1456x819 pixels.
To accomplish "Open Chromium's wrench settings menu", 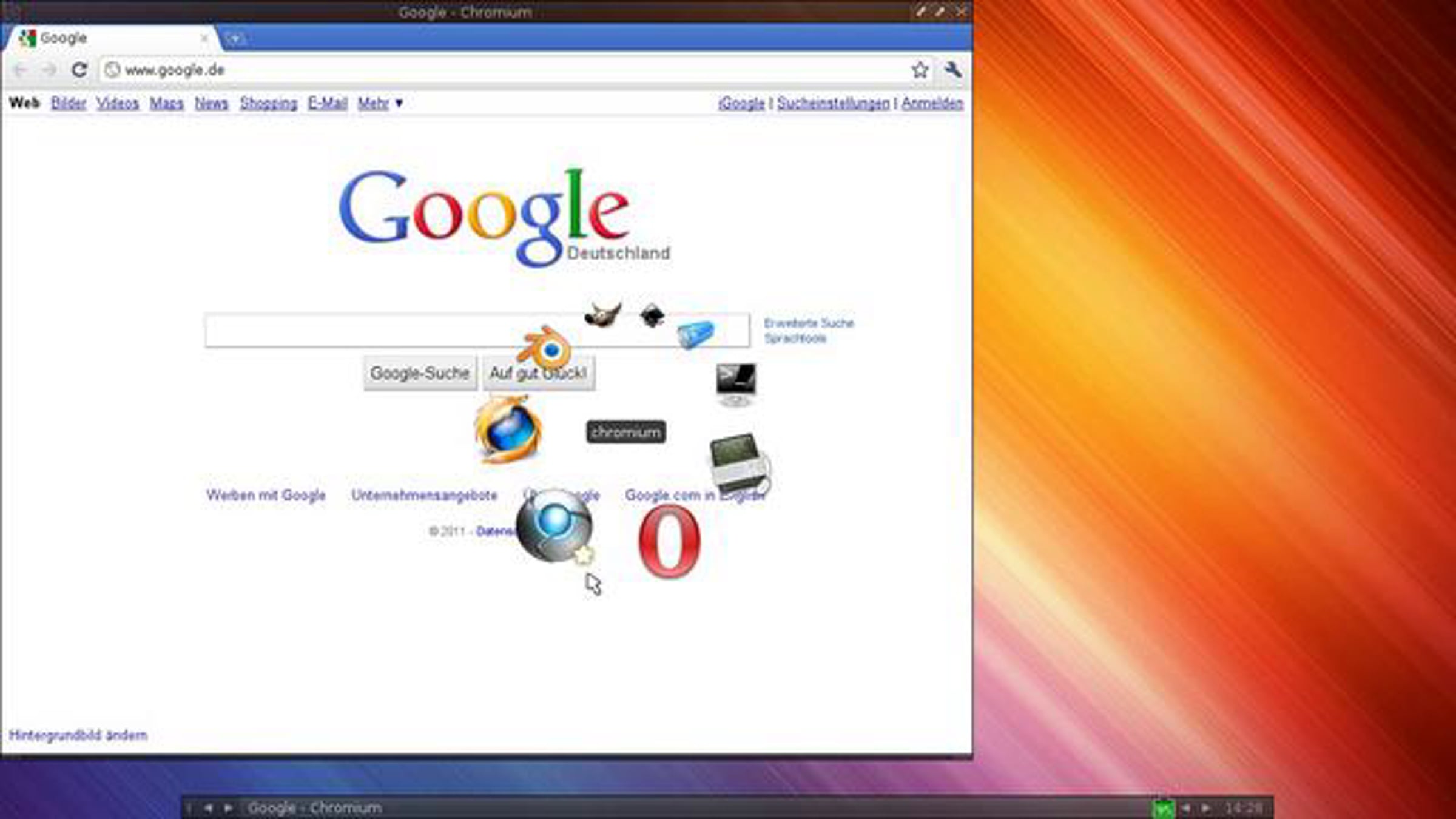I will coord(953,70).
